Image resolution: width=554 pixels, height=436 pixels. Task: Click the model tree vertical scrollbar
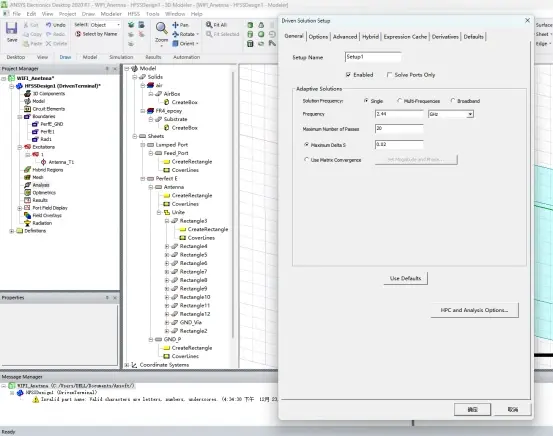pyautogui.click(x=233, y=205)
